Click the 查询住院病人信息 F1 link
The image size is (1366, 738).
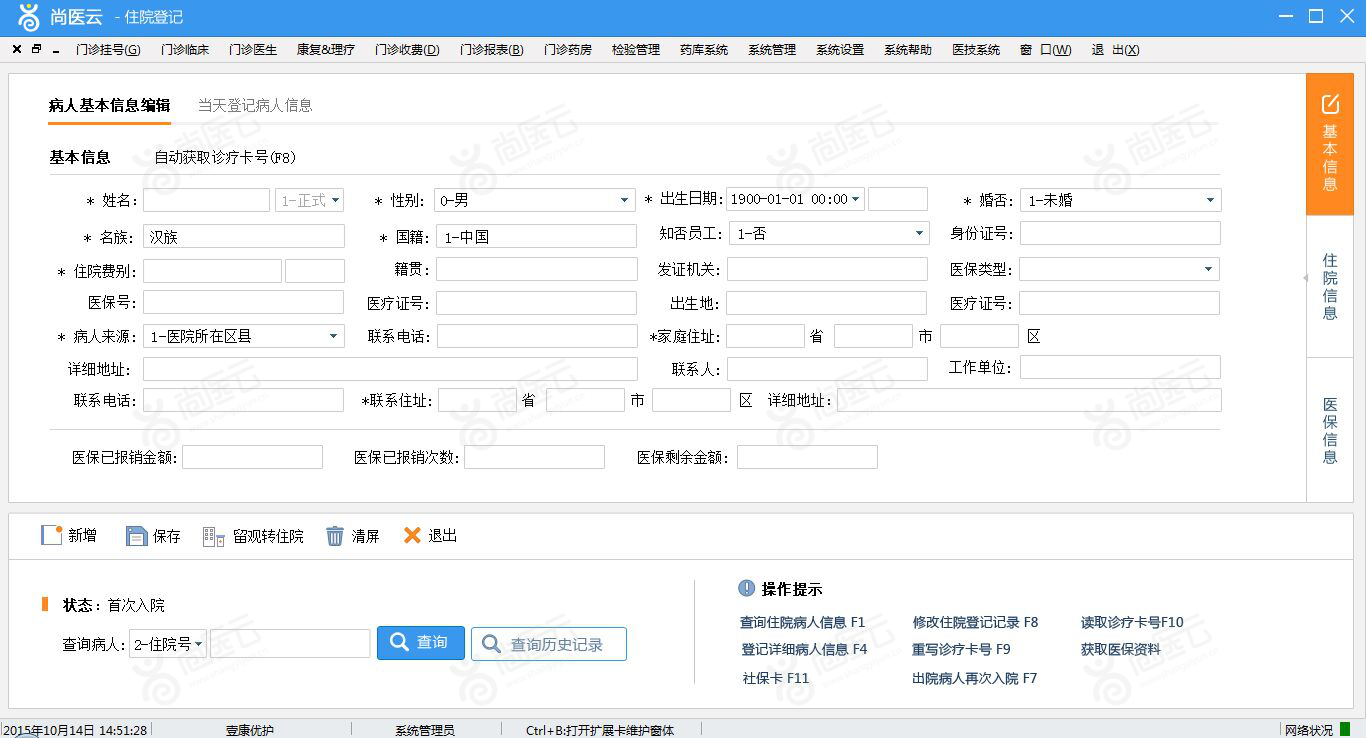click(x=802, y=622)
